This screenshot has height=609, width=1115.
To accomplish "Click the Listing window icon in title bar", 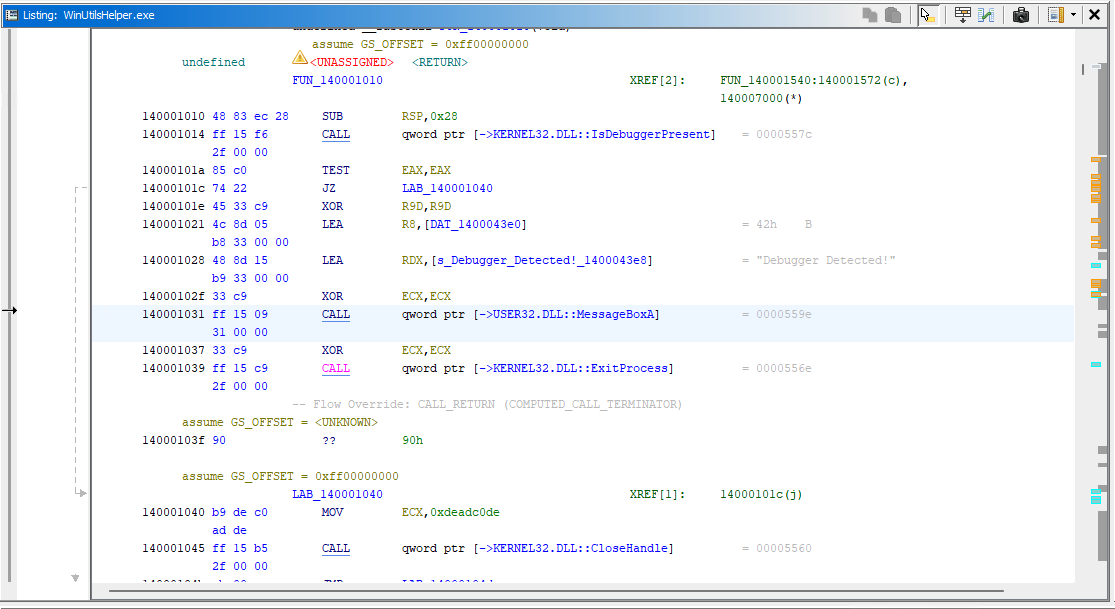I will [x=11, y=15].
